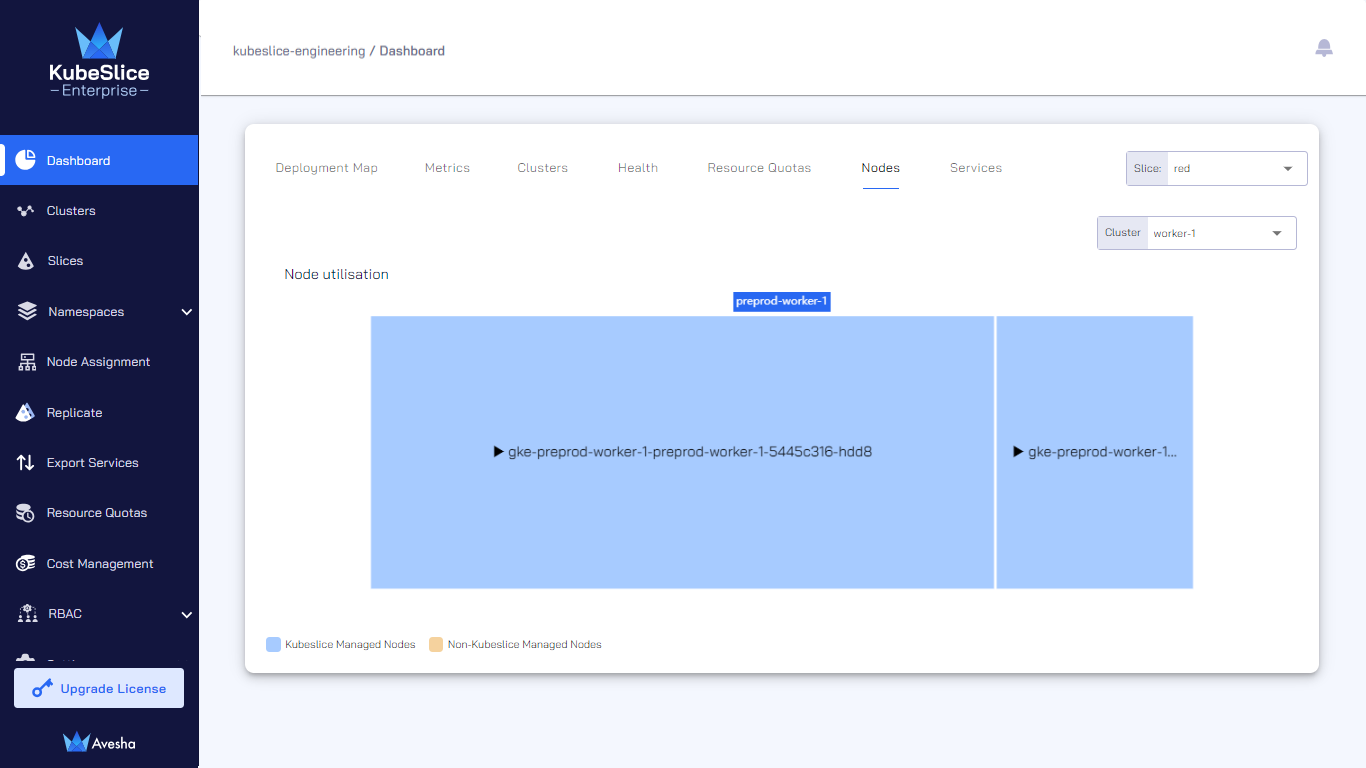Open Replicate page in sidebar

[99, 412]
